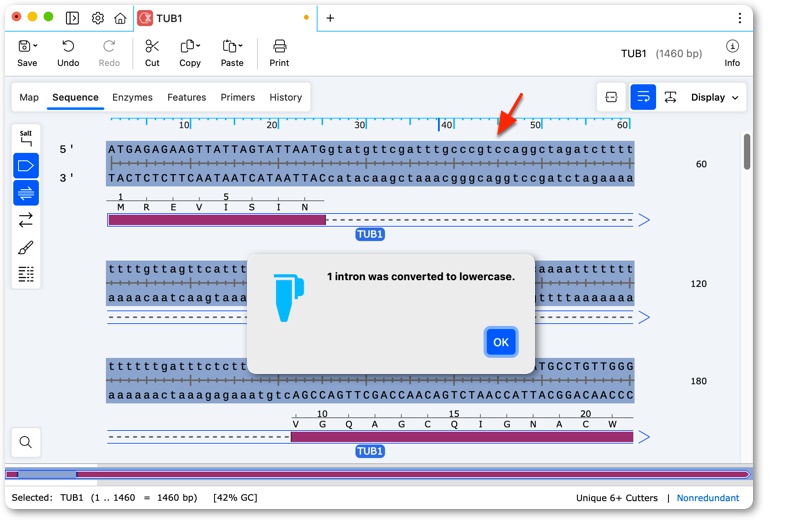Viewport: 791px width, 520px height.
Task: Open the Primers tab
Action: 238,97
